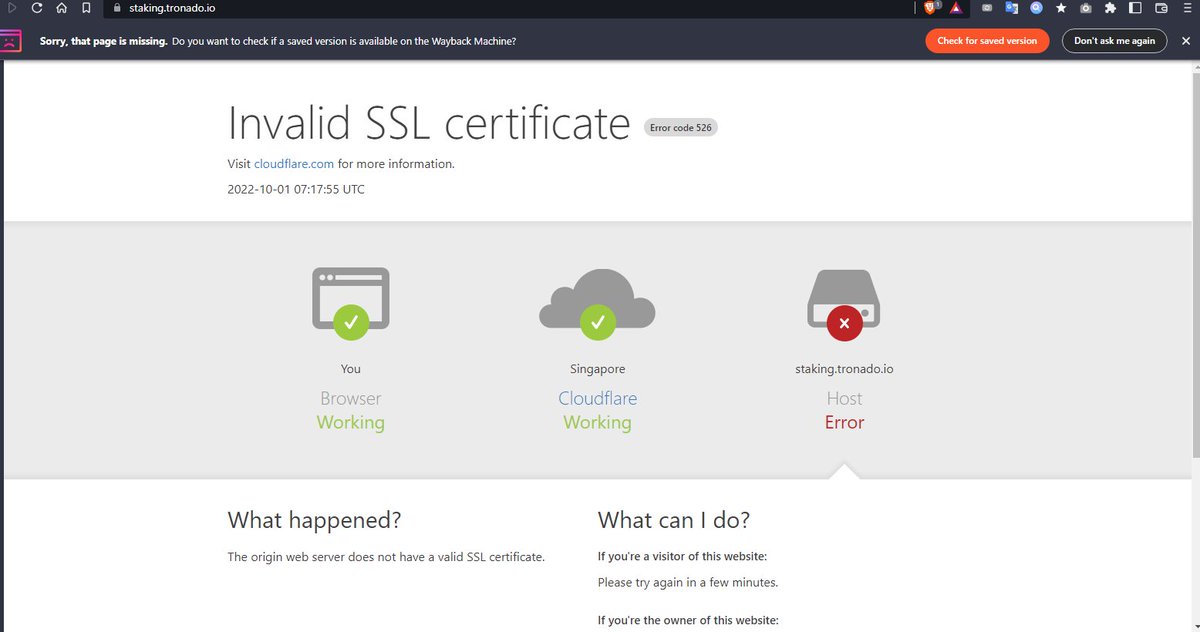1200x632 pixels.
Task: Click the white star extension icon
Action: pos(1061,8)
